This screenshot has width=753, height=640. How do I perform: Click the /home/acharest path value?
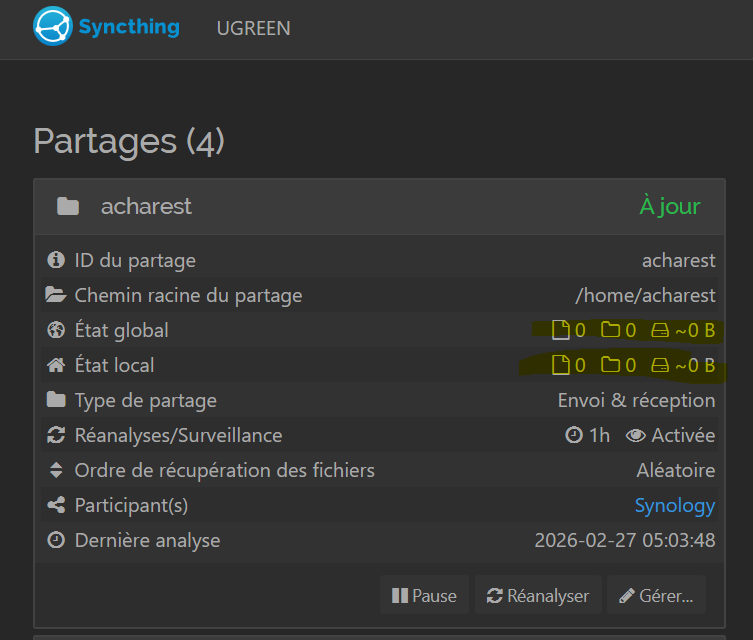click(x=645, y=296)
